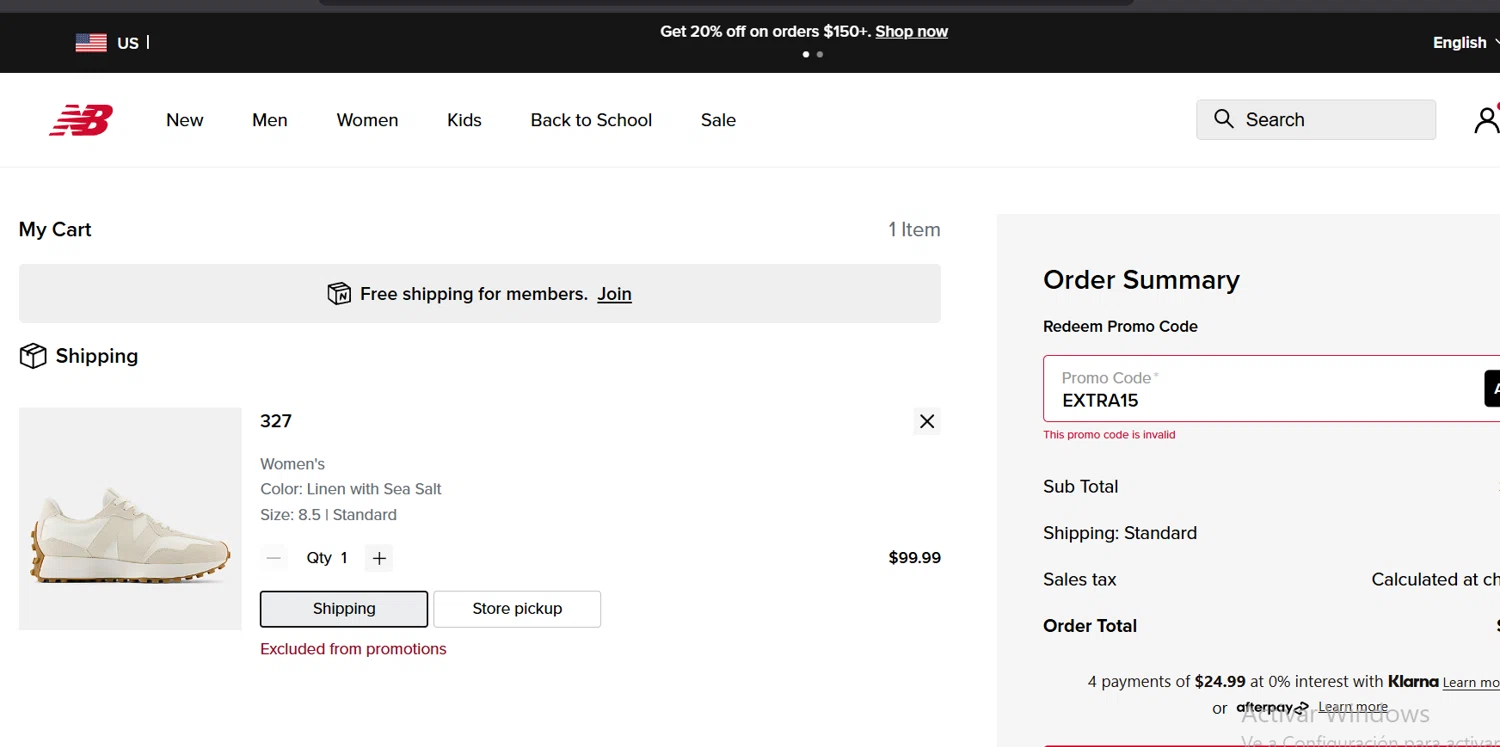This screenshot has height=747, width=1500.
Task: Click the Klarna logo text
Action: coord(1413,681)
